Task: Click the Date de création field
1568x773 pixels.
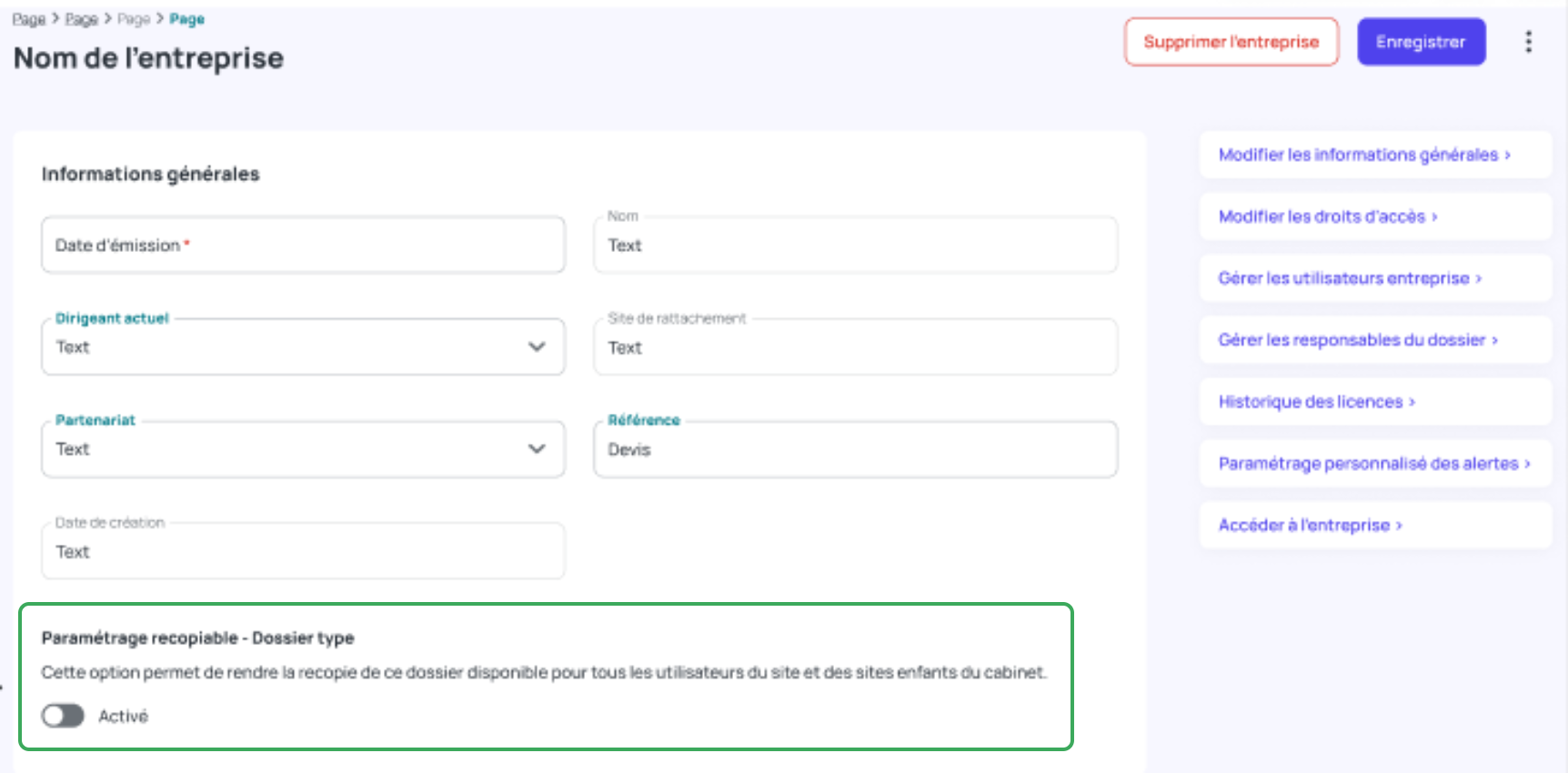Action: [x=303, y=551]
